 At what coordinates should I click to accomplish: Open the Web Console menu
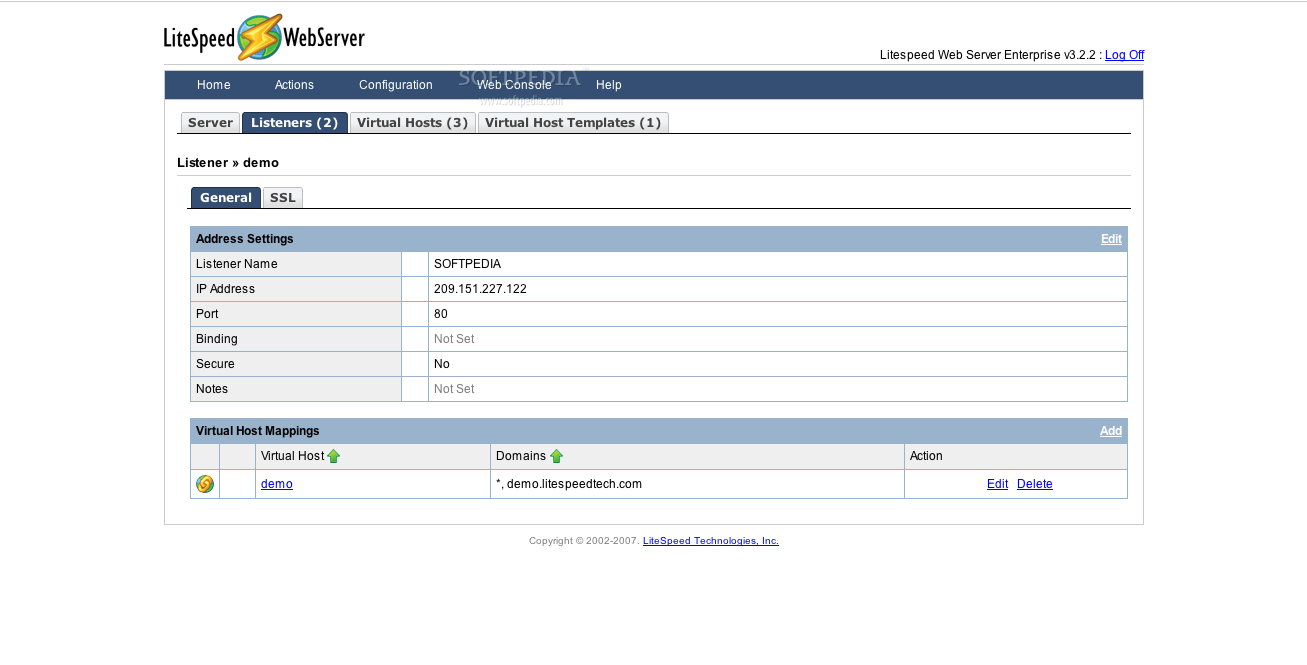[x=513, y=85]
